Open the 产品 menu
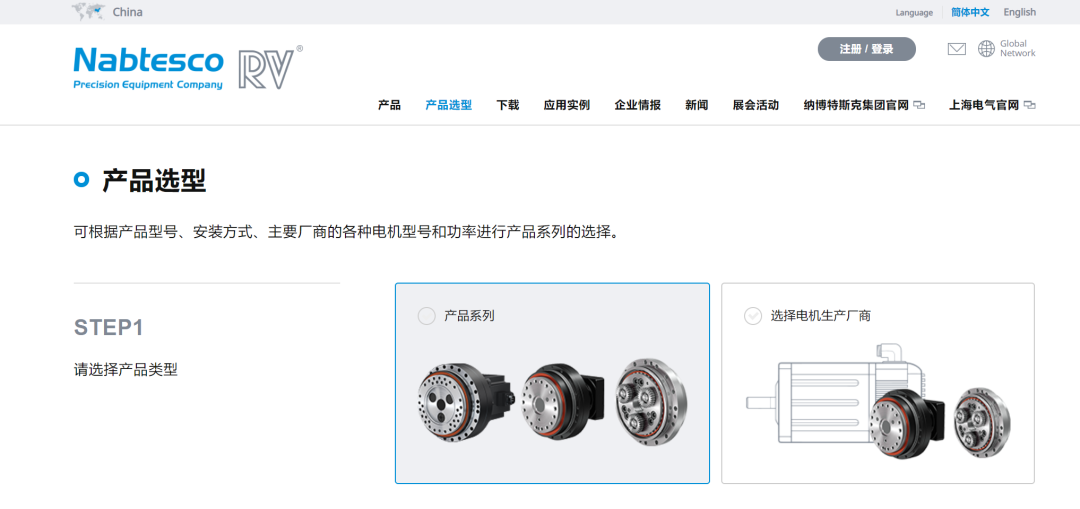 (x=389, y=105)
